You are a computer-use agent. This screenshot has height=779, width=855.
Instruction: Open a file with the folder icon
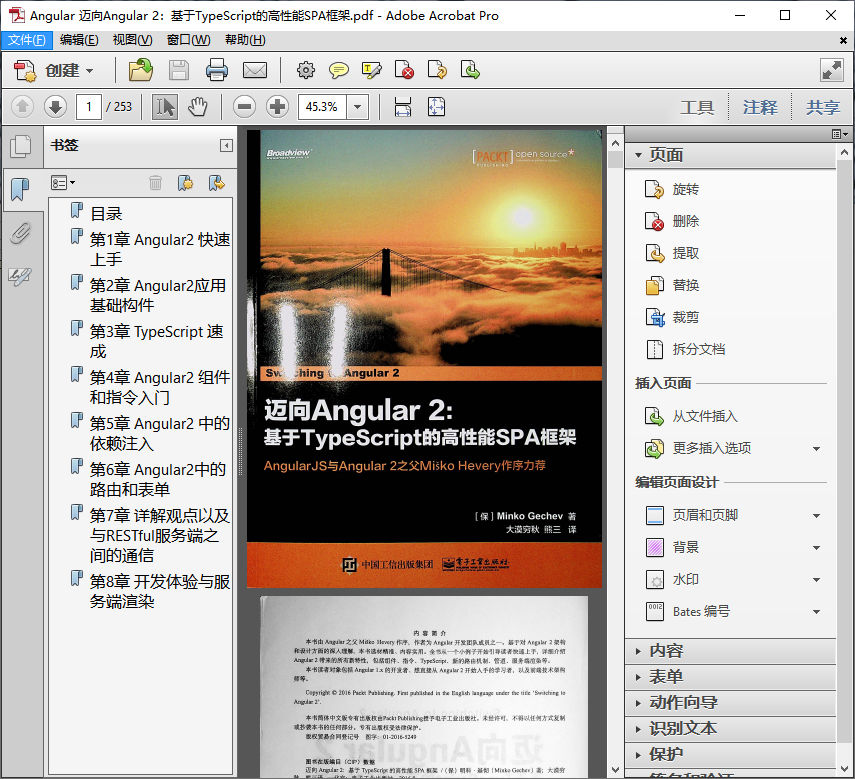click(x=141, y=70)
